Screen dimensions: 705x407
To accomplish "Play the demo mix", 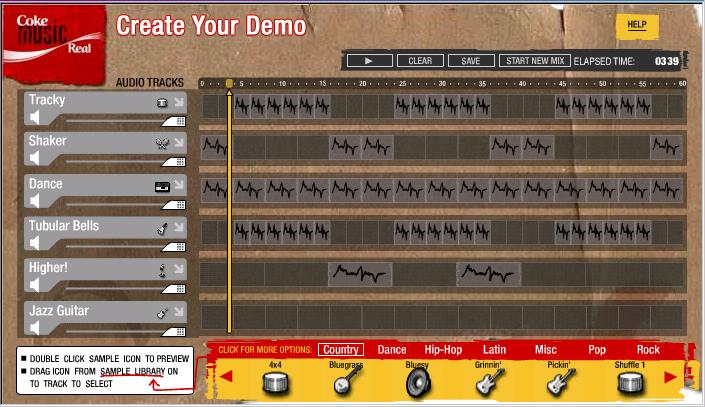I will (x=369, y=61).
